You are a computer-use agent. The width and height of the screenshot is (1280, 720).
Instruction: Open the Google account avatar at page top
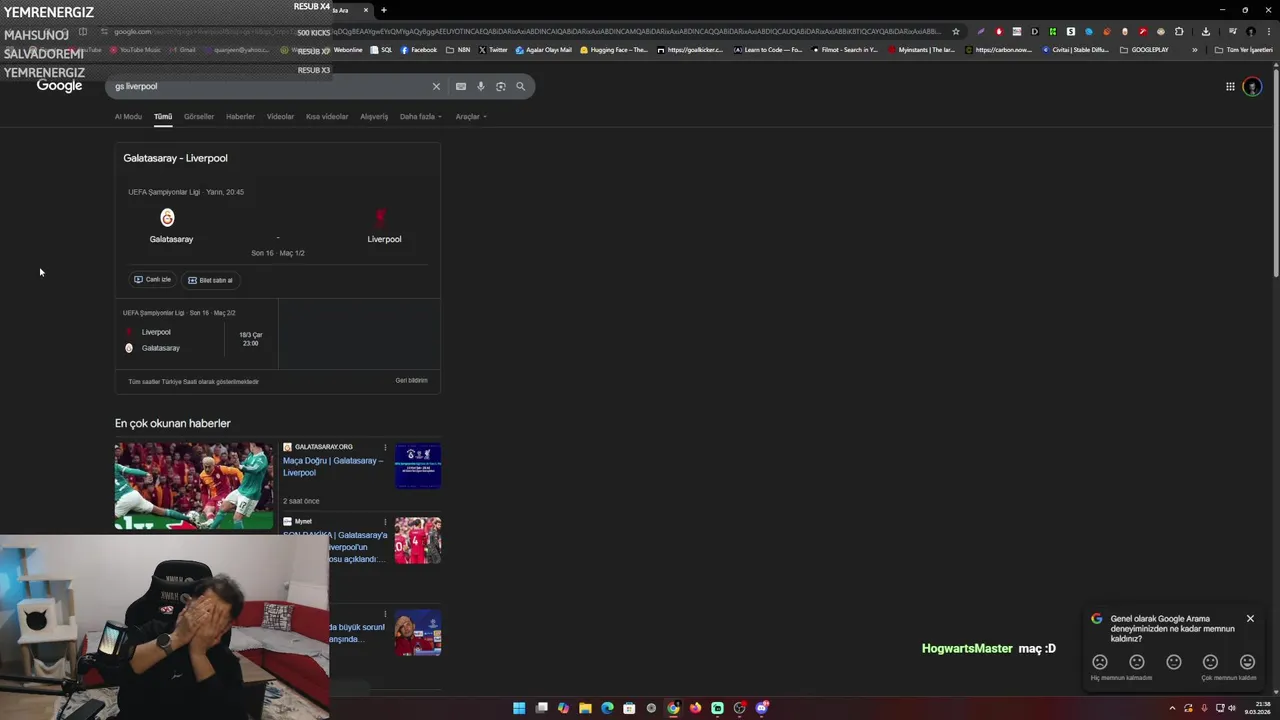pyautogui.click(x=1252, y=87)
